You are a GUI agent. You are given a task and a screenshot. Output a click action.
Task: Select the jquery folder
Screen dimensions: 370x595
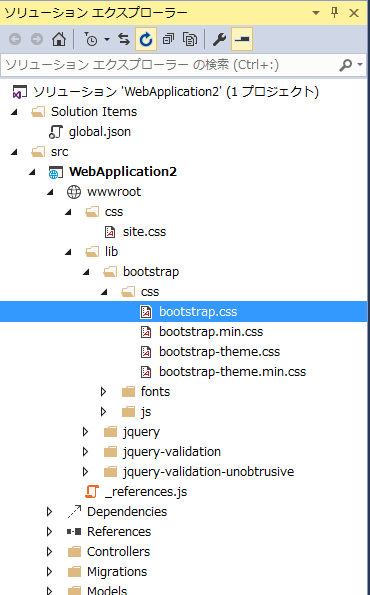pyautogui.click(x=141, y=433)
